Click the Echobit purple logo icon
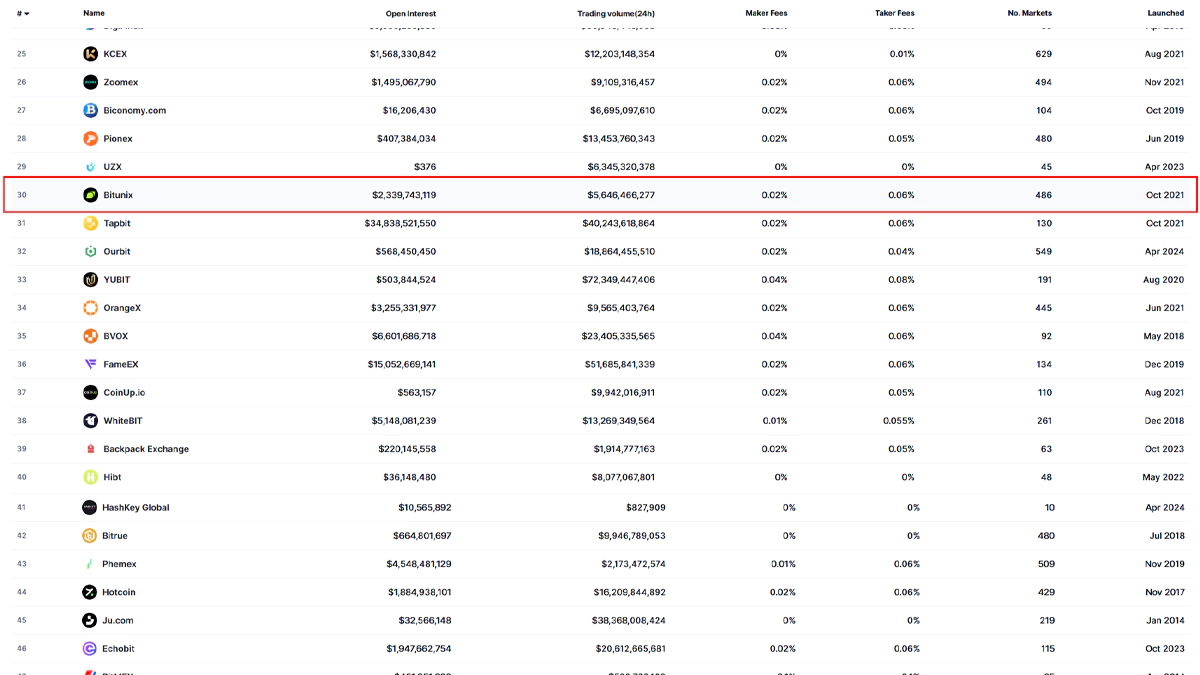Viewport: 1200px width, 675px height. click(91, 649)
